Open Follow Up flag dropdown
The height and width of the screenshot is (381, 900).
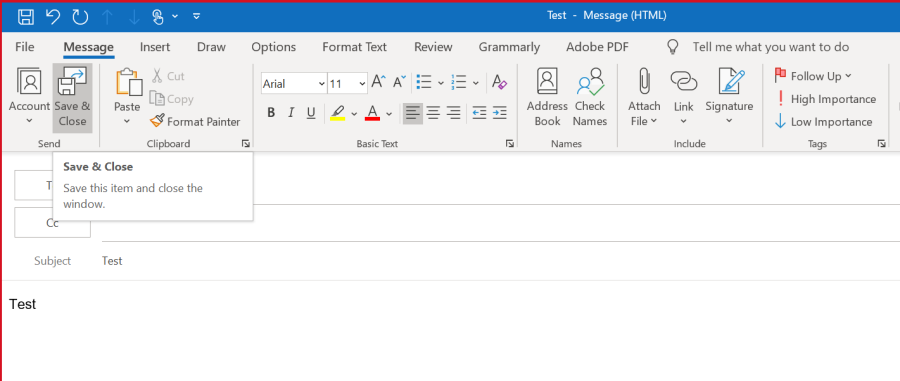[x=813, y=76]
